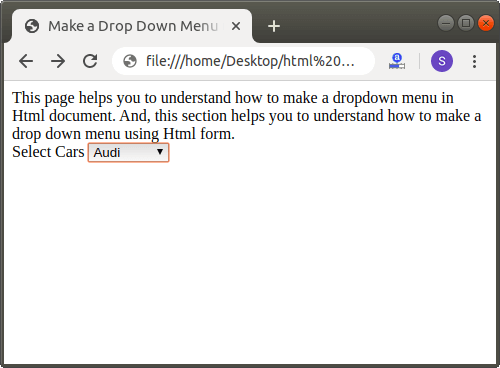Open the Select Cars dropdown showing Audi
Image resolution: width=500 pixels, height=368 pixels.
[128, 153]
